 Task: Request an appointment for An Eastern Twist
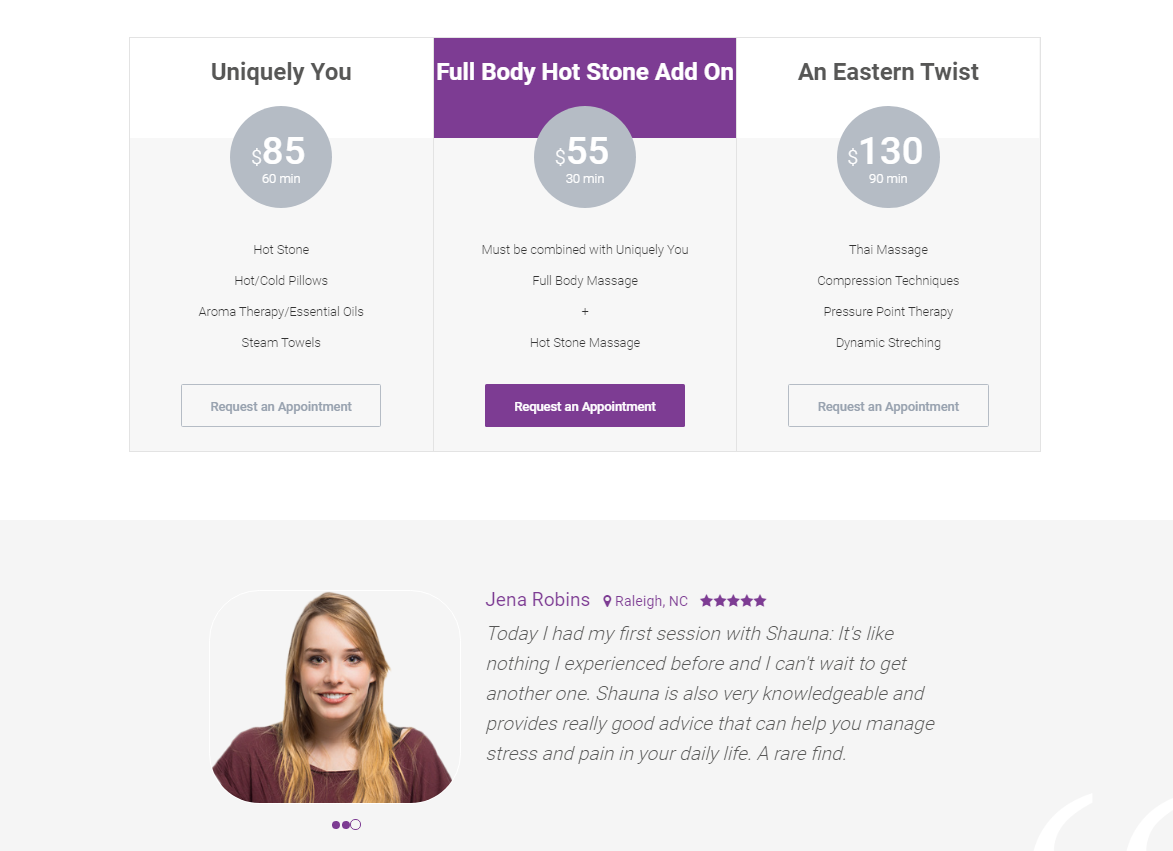point(888,406)
